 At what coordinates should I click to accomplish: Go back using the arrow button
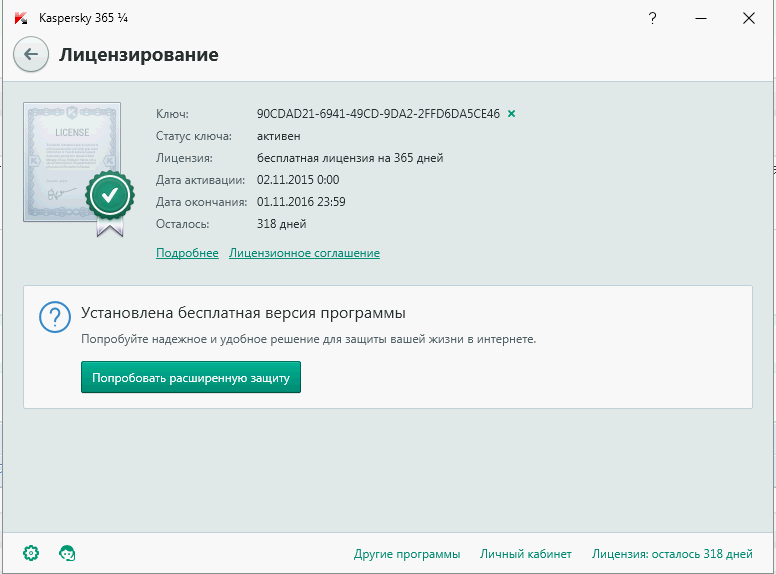point(31,54)
